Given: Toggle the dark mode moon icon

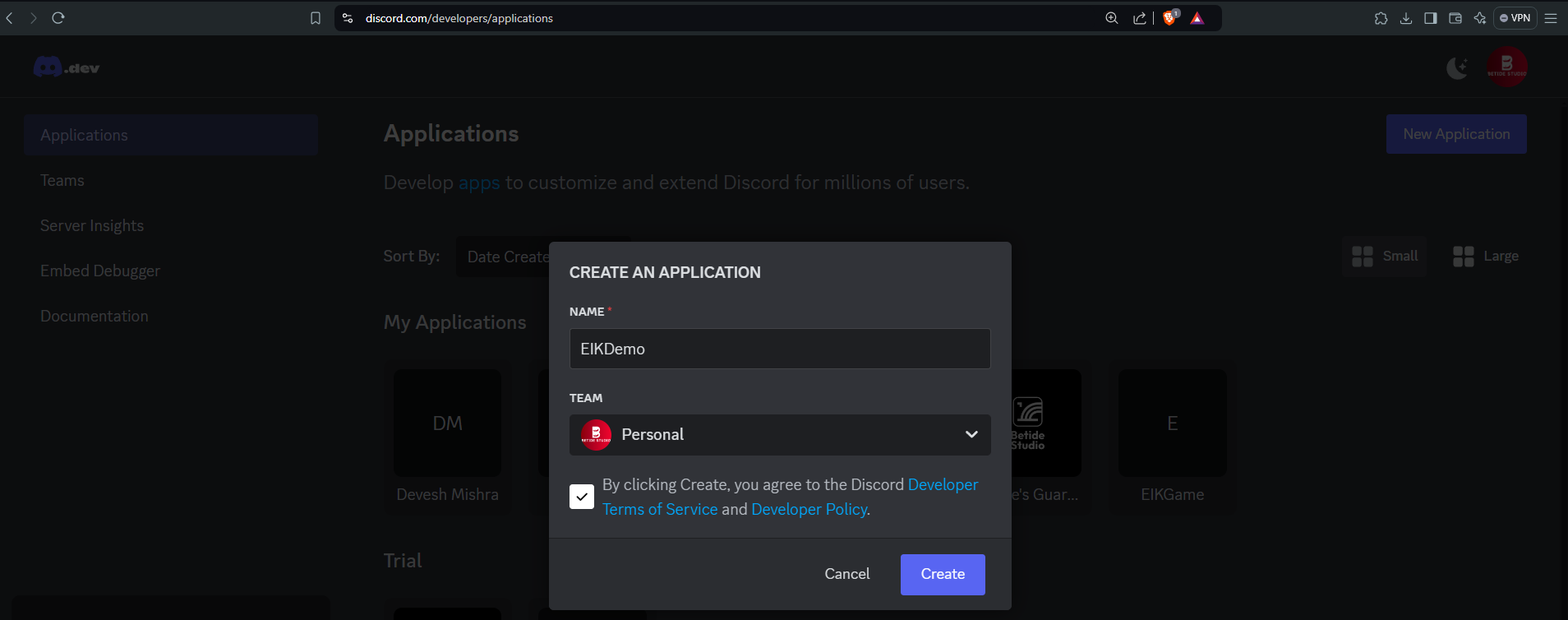Looking at the screenshot, I should [x=1457, y=67].
